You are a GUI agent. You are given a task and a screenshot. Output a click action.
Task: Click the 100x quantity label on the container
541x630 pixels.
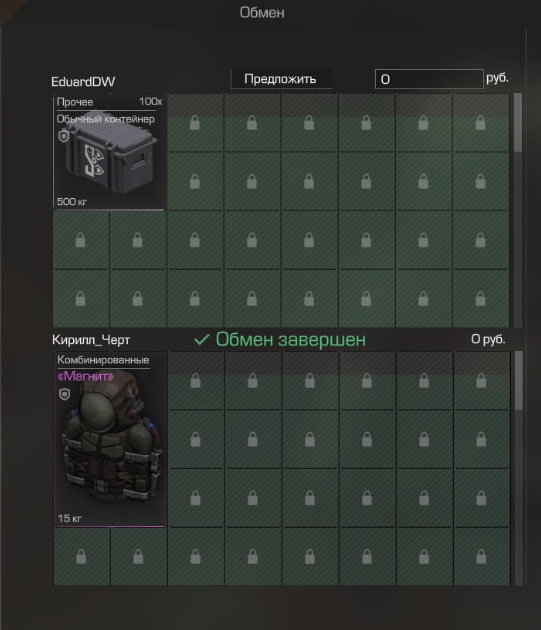pyautogui.click(x=151, y=102)
